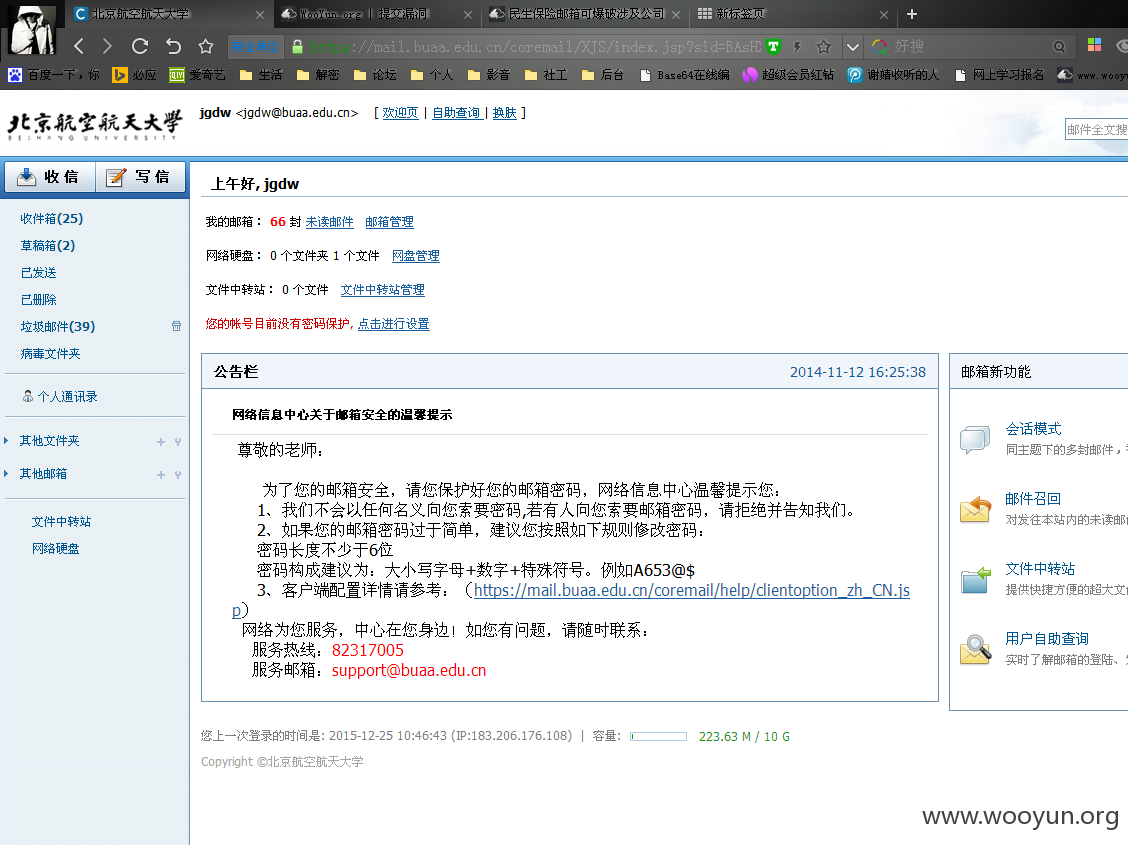Click the green padlock security icon
Screen dimensions: 1128x845
(x=297, y=47)
